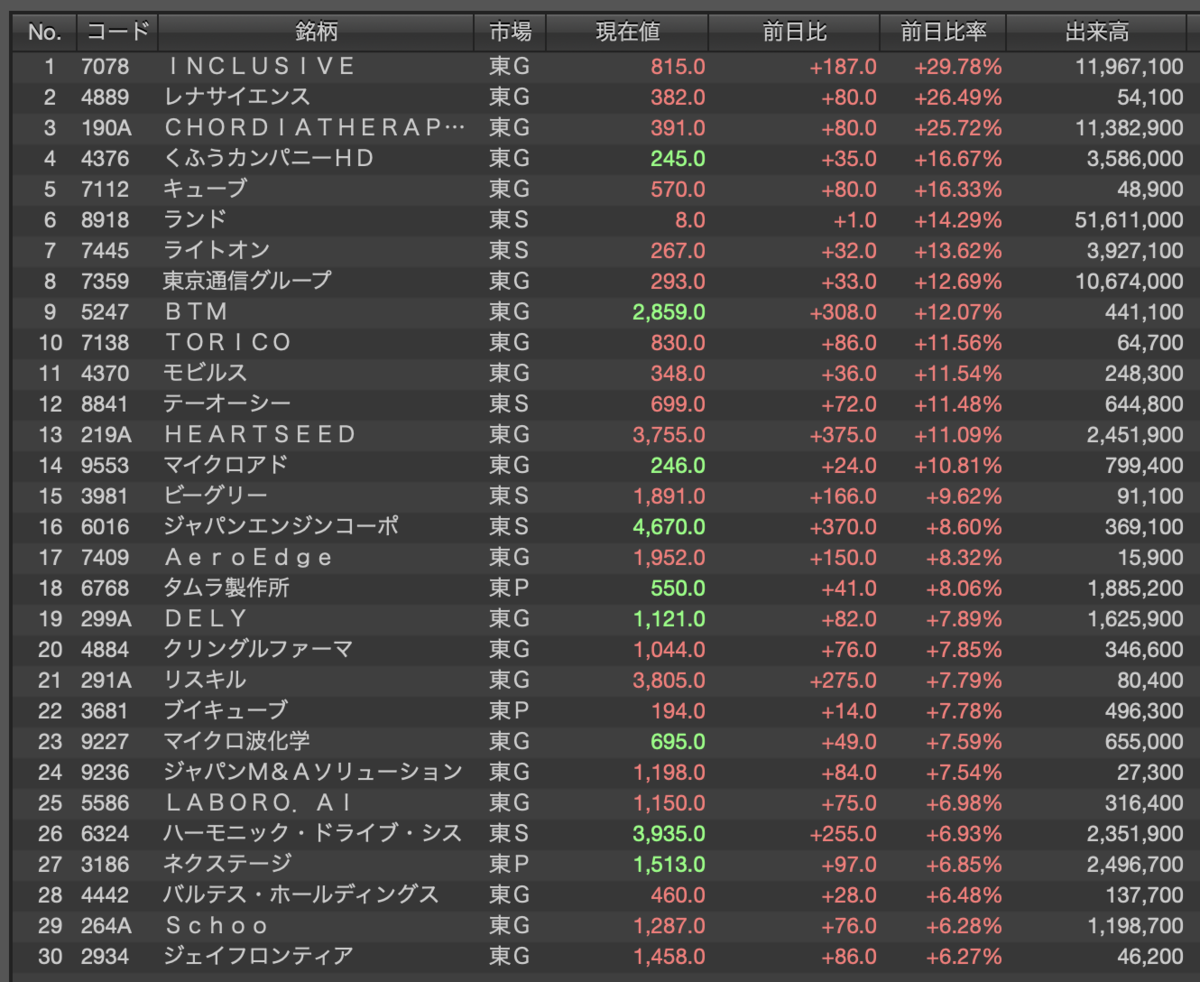Sort by the 前日比率 column header
Viewport: 1200px width, 982px height.
pos(943,32)
